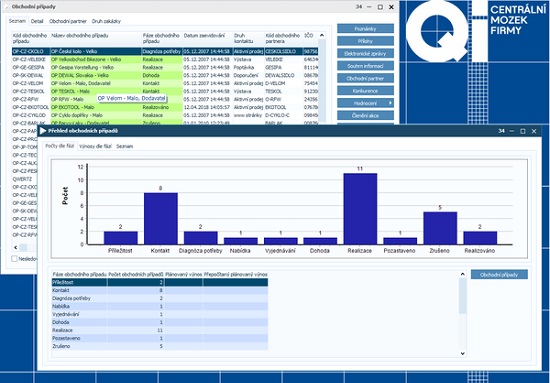Open the Souhrn informací button
Image resolution: width=550 pixels, height=383 pixels.
point(365,66)
